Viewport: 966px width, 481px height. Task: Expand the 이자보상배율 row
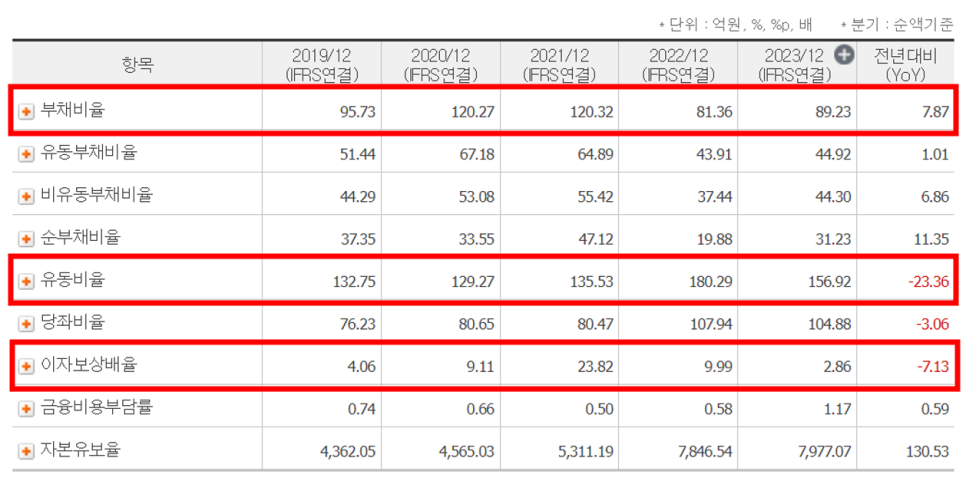click(x=26, y=366)
